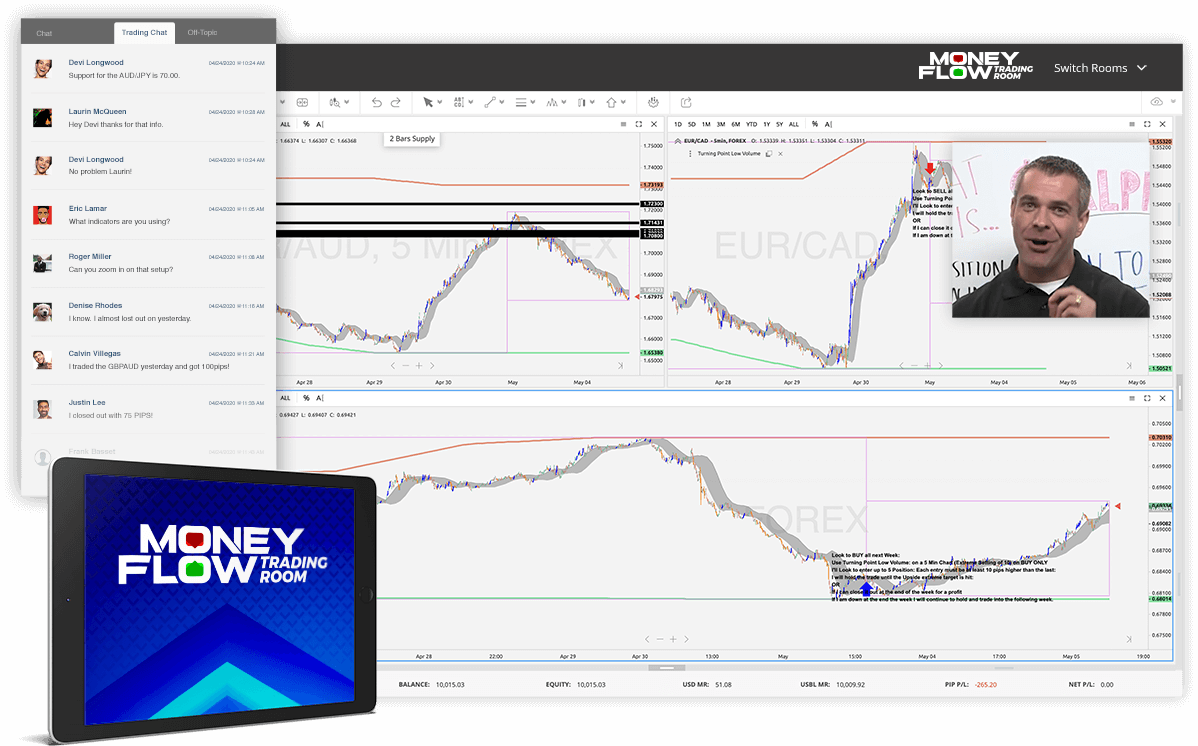Redo the last chart action
Screen dimensions: 1198x746
point(396,102)
